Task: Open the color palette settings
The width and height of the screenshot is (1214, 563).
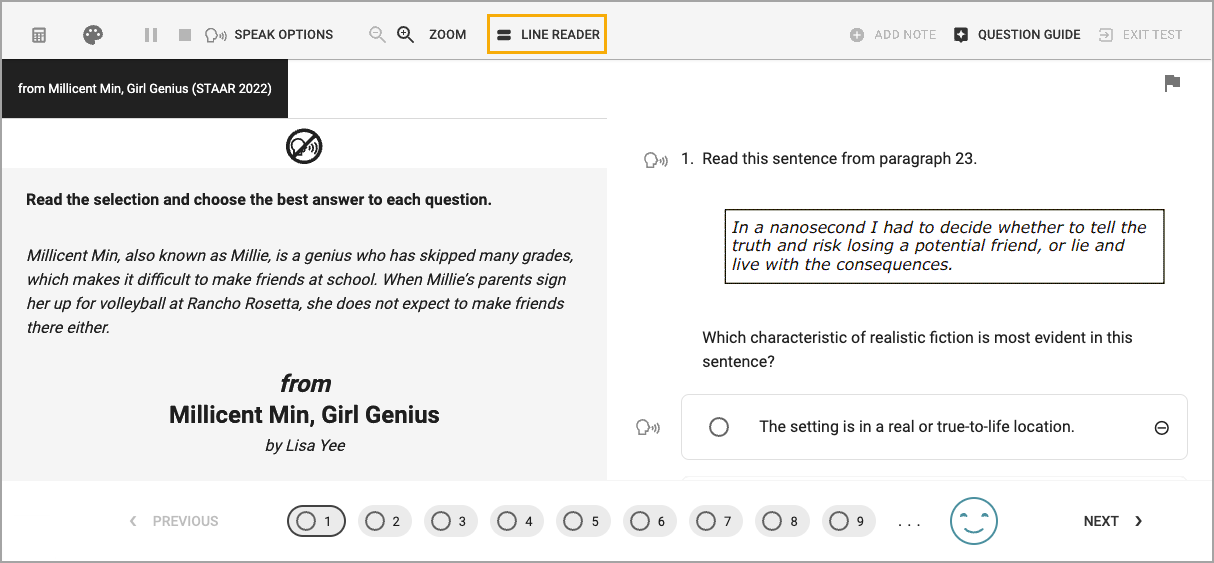Action: (93, 35)
